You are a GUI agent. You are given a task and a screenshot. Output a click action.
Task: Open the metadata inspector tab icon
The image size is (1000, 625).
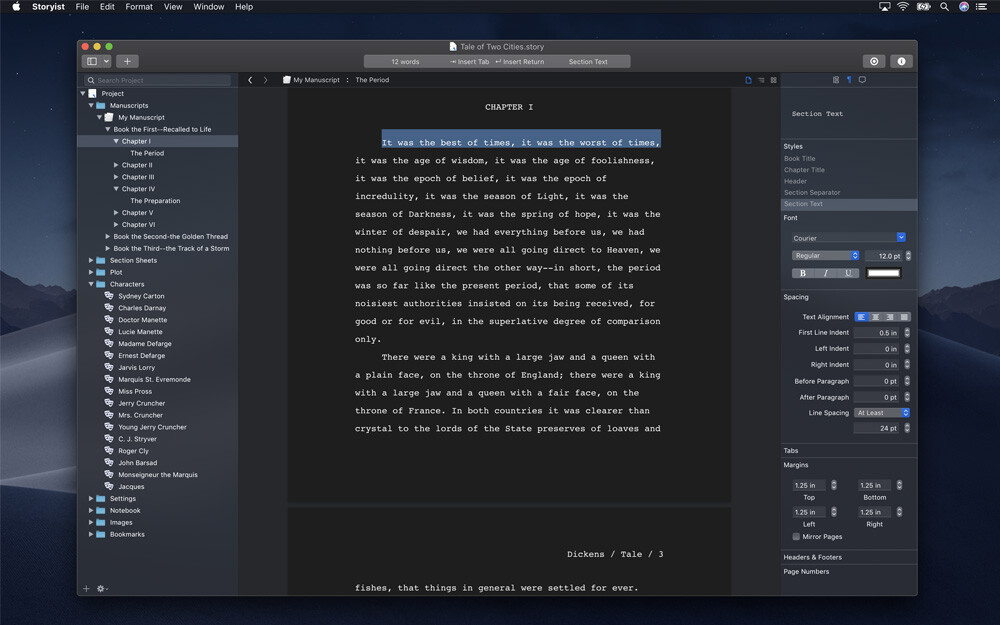[x=835, y=80]
